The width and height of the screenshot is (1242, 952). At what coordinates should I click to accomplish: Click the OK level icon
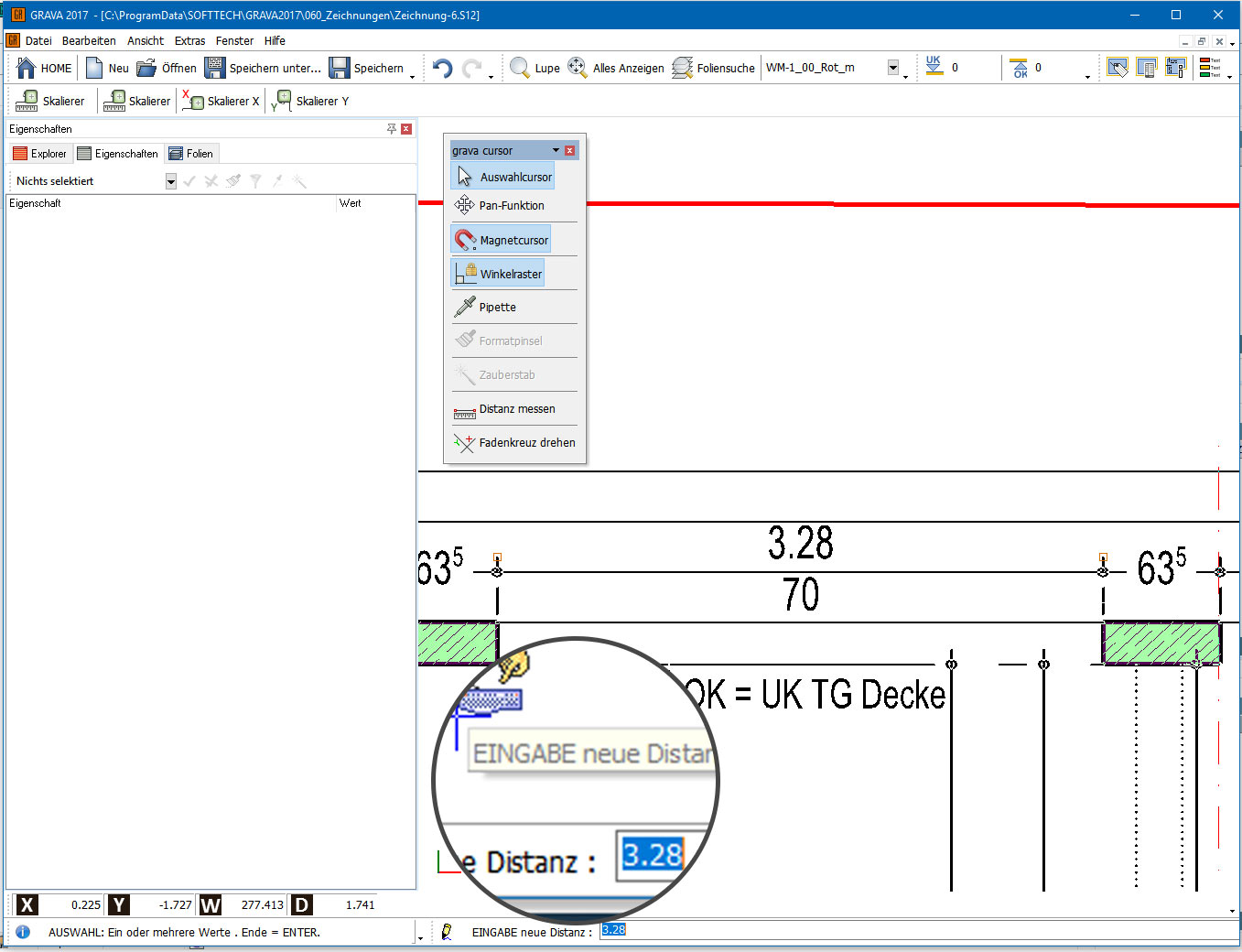(1020, 68)
